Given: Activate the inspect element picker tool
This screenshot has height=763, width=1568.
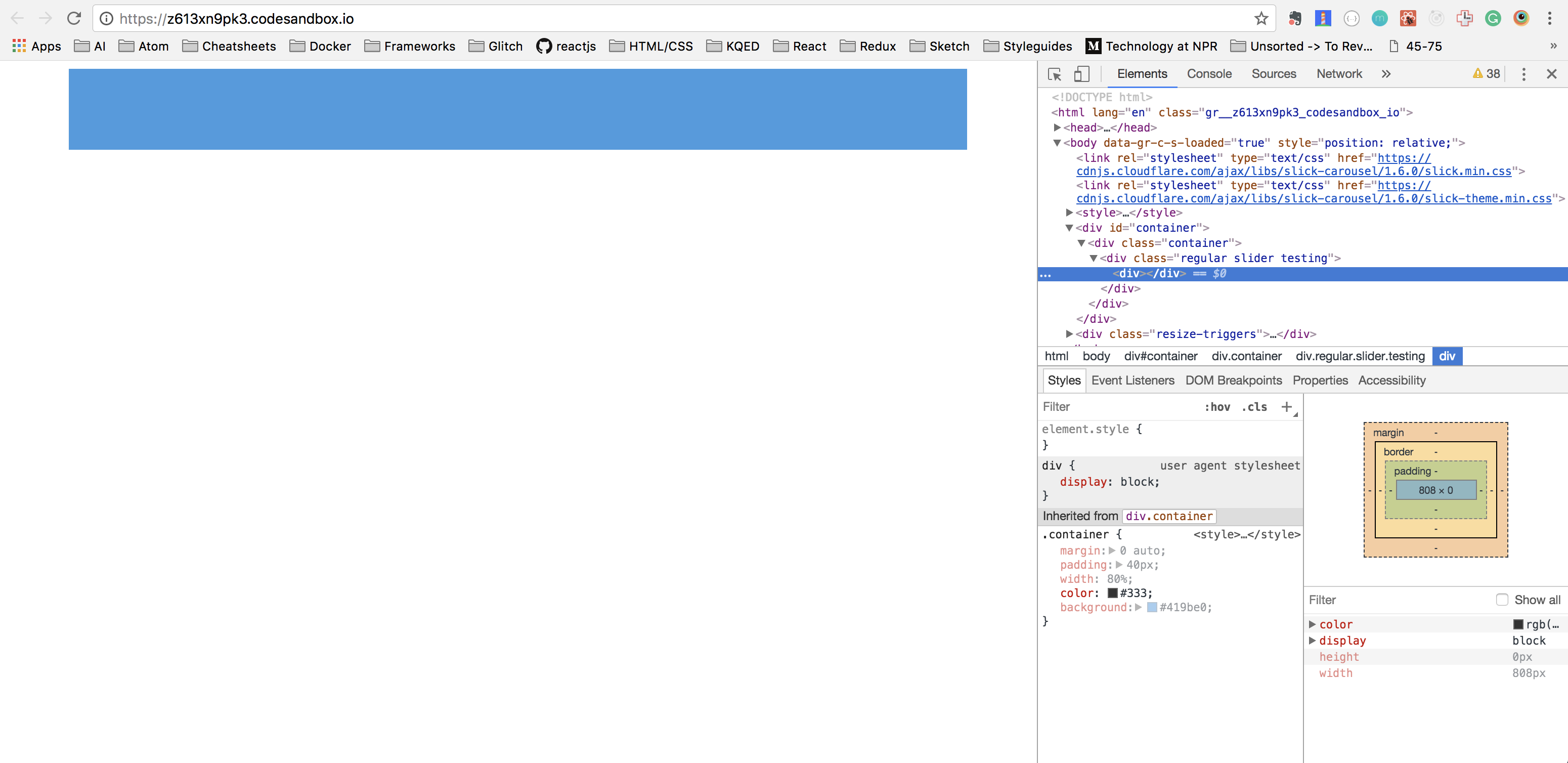Looking at the screenshot, I should [1055, 74].
